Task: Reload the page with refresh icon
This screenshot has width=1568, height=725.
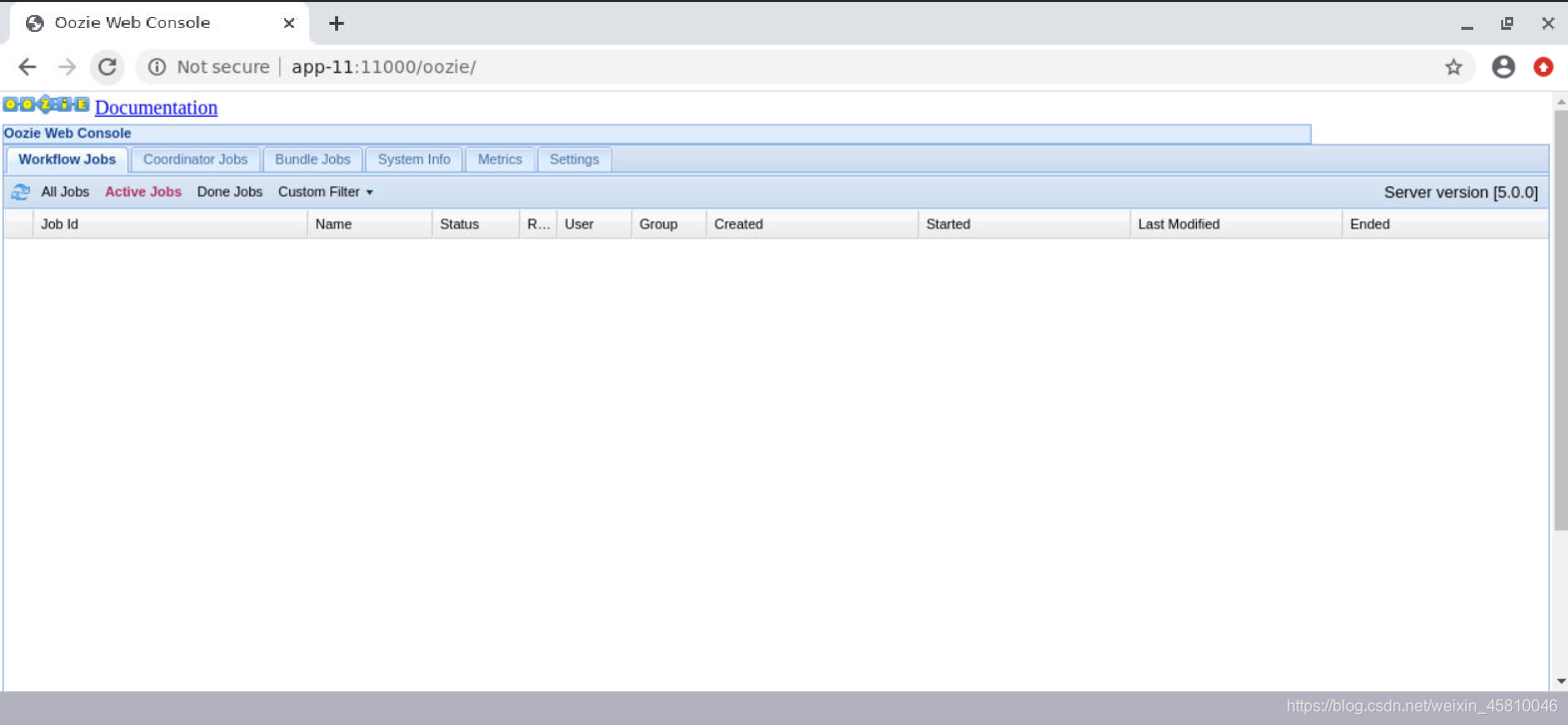Action: (107, 67)
